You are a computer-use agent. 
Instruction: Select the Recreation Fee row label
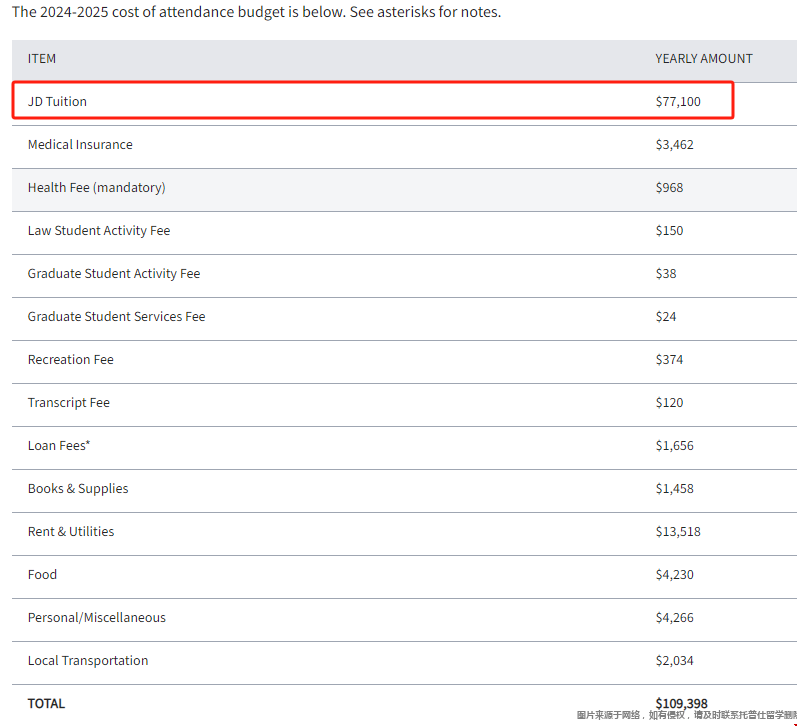[x=71, y=360]
